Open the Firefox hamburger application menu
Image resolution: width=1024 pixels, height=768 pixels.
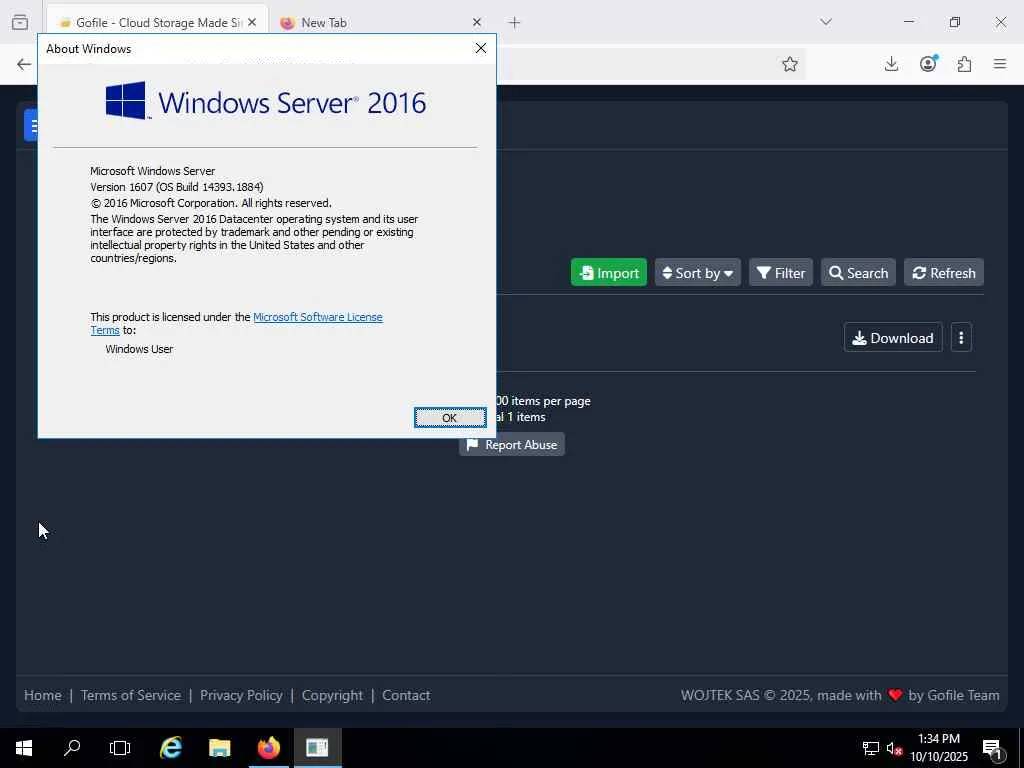click(1000, 64)
